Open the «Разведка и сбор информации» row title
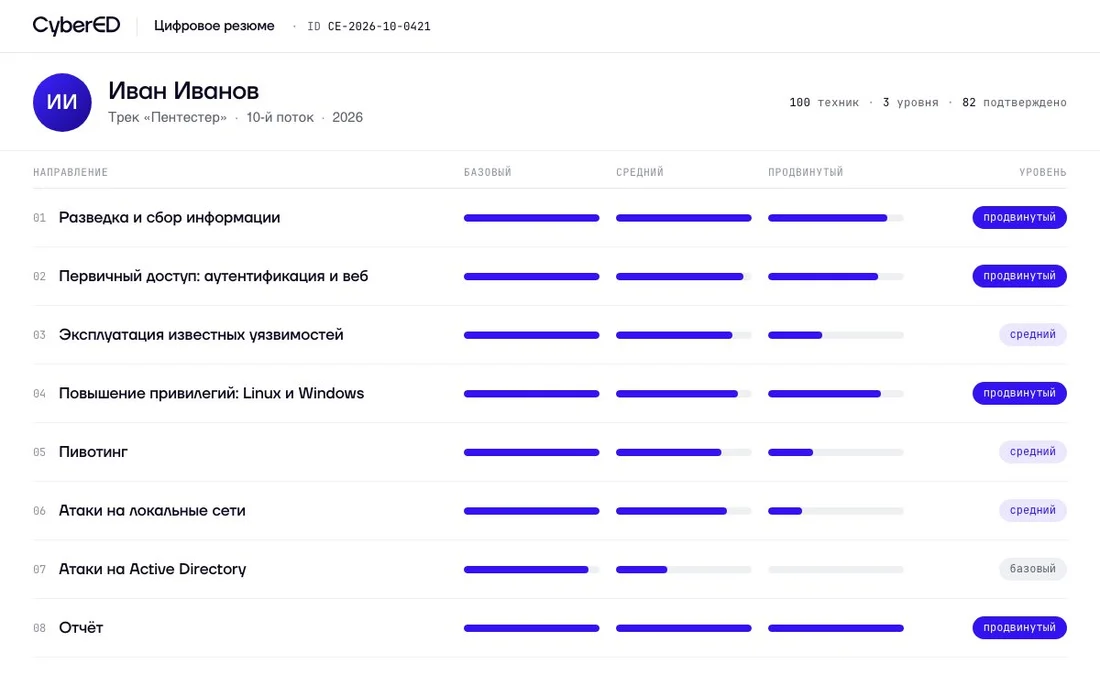The image size is (1100, 696). (x=170, y=218)
